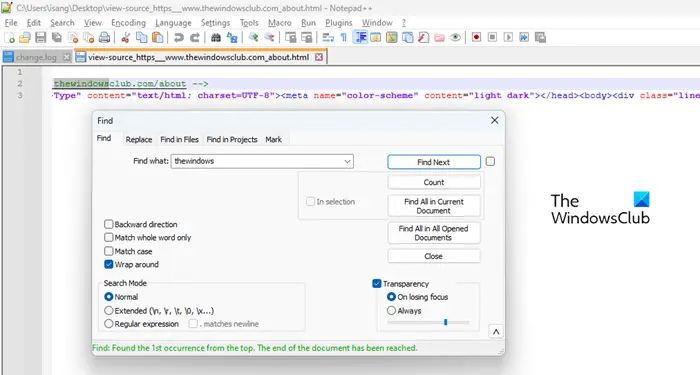Expand the Find what history dropdown arrow
This screenshot has width=700, height=375.
(347, 161)
